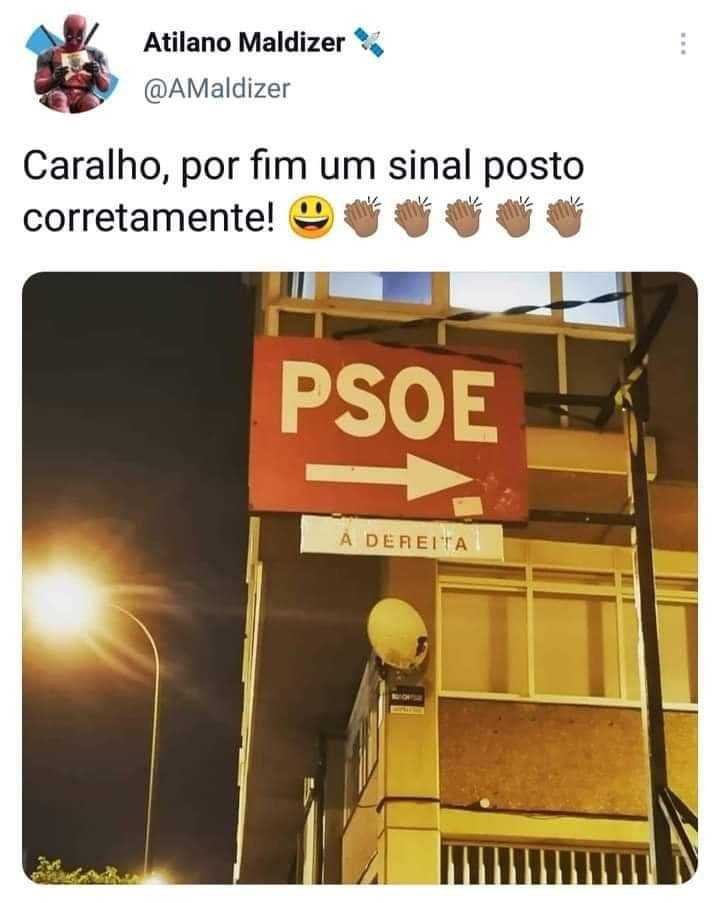Click the white arrow on the red sign
Viewport: 720px width, 903px height.
pos(389,476)
